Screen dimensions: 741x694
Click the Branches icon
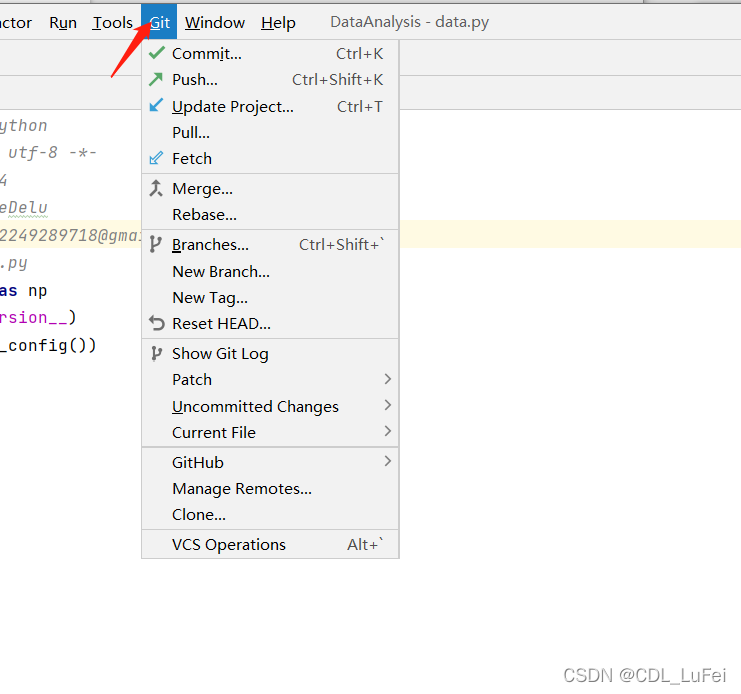[x=155, y=245]
